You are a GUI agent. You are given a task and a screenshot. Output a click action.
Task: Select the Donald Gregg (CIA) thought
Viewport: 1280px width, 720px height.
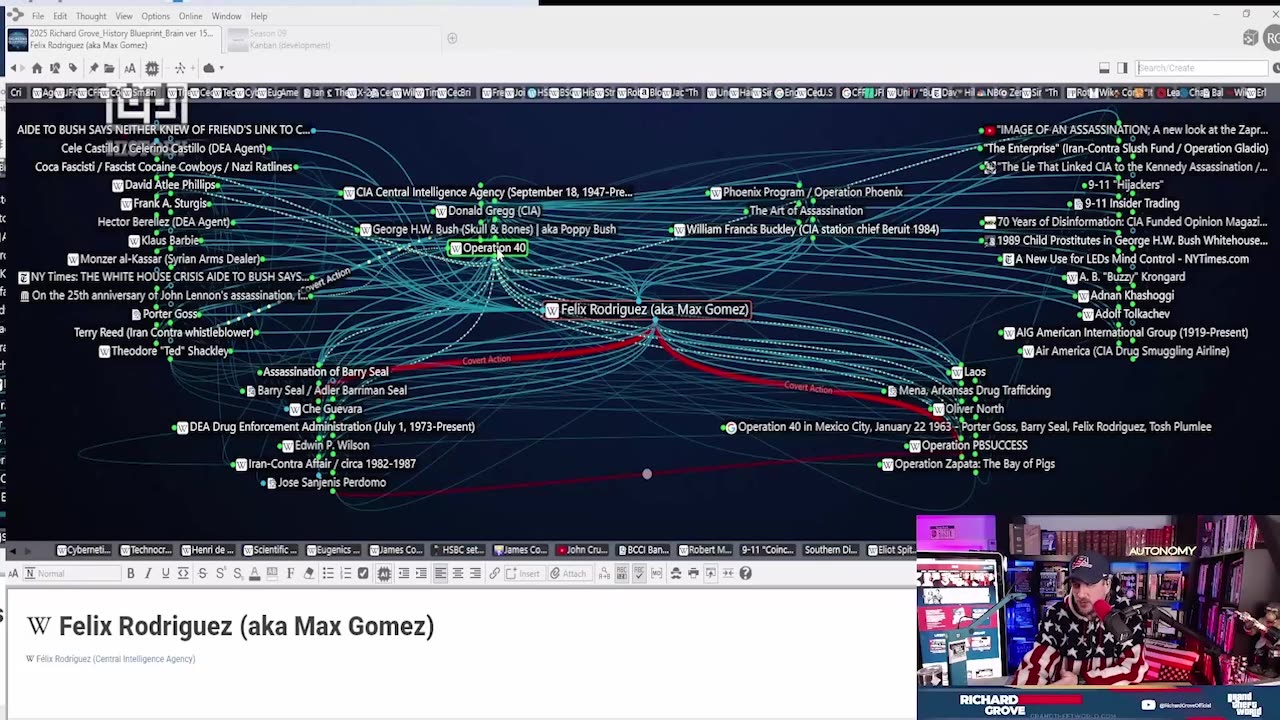coord(487,211)
